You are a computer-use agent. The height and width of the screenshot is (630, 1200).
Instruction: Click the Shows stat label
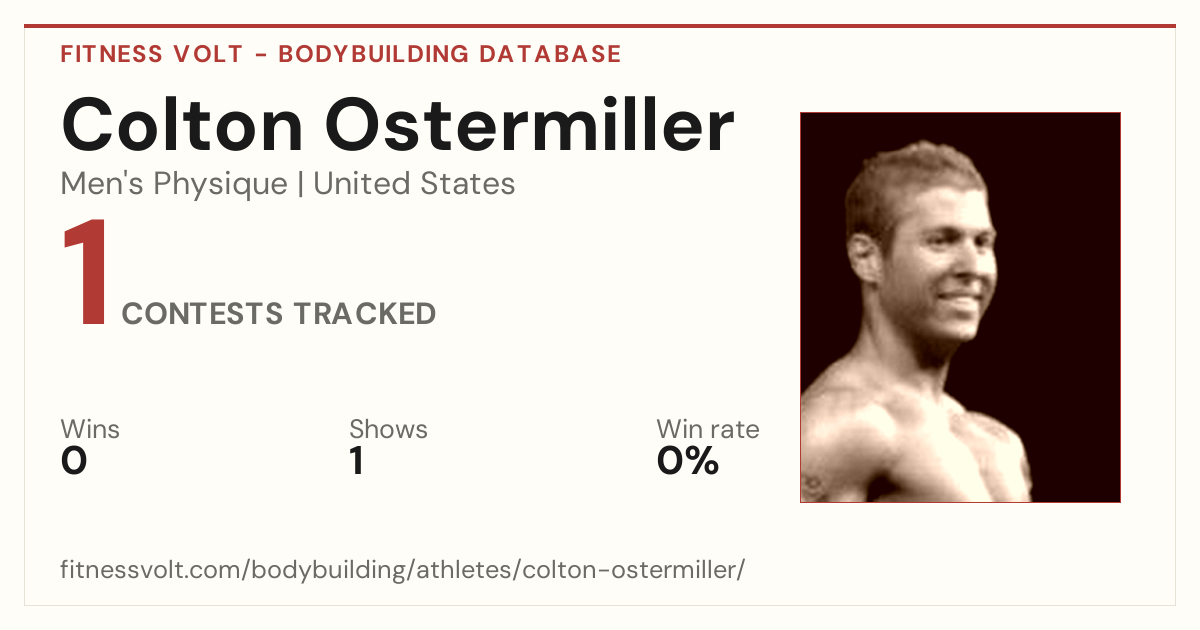388,430
